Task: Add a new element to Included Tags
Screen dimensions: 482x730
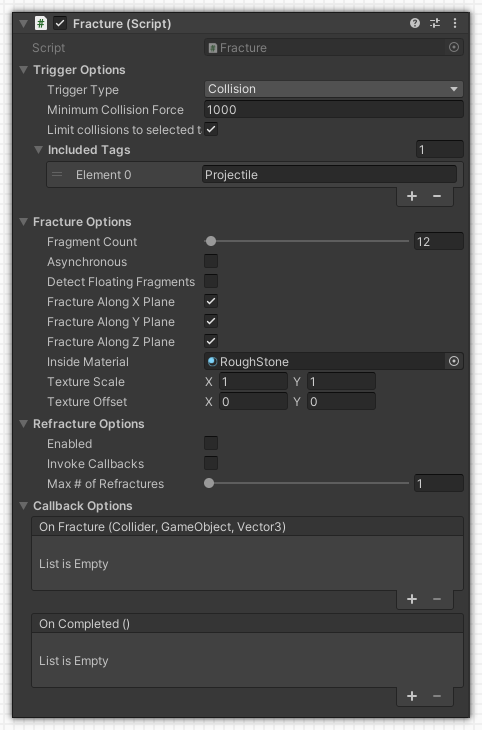Action: [x=412, y=196]
